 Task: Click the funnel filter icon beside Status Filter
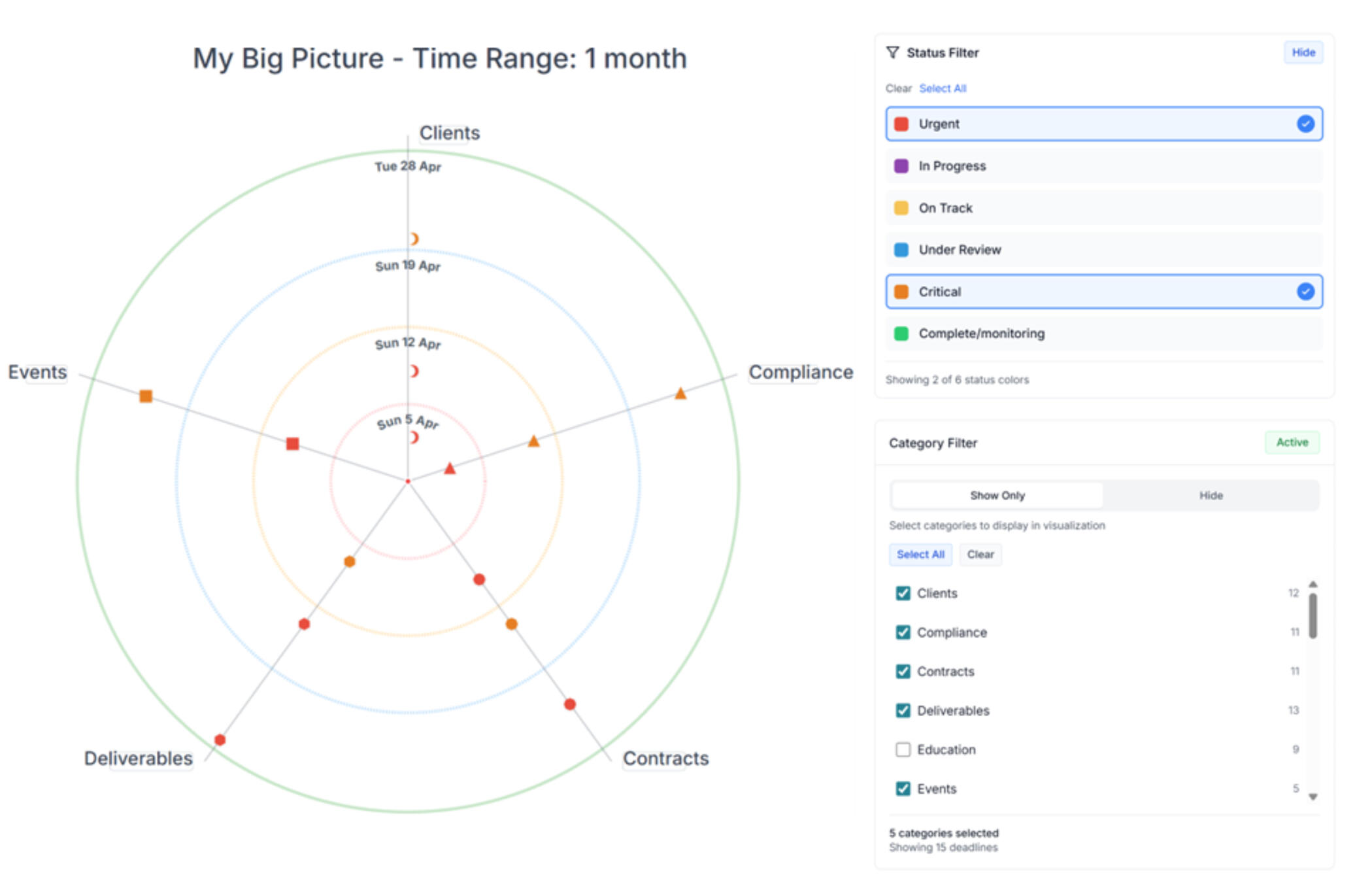coord(893,52)
